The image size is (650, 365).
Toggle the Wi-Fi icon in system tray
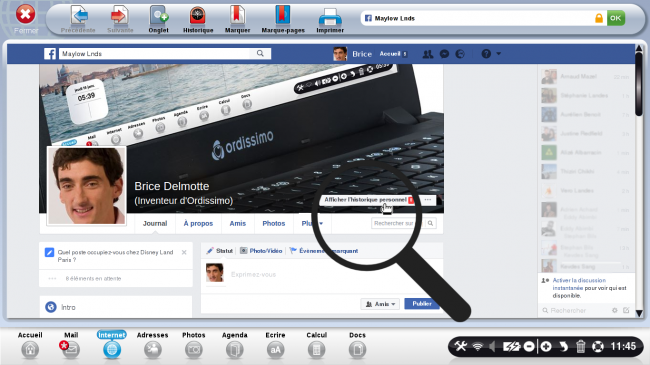pos(478,346)
